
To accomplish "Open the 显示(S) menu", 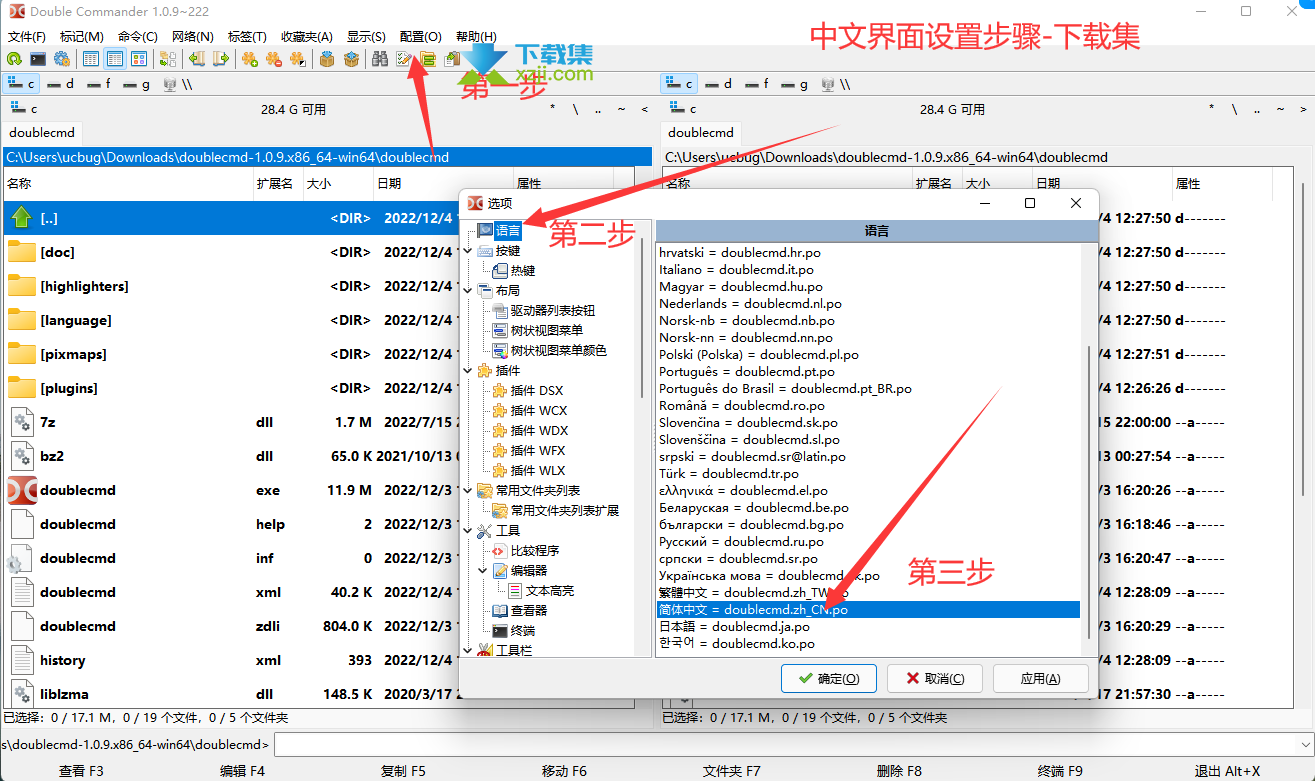I will [366, 36].
